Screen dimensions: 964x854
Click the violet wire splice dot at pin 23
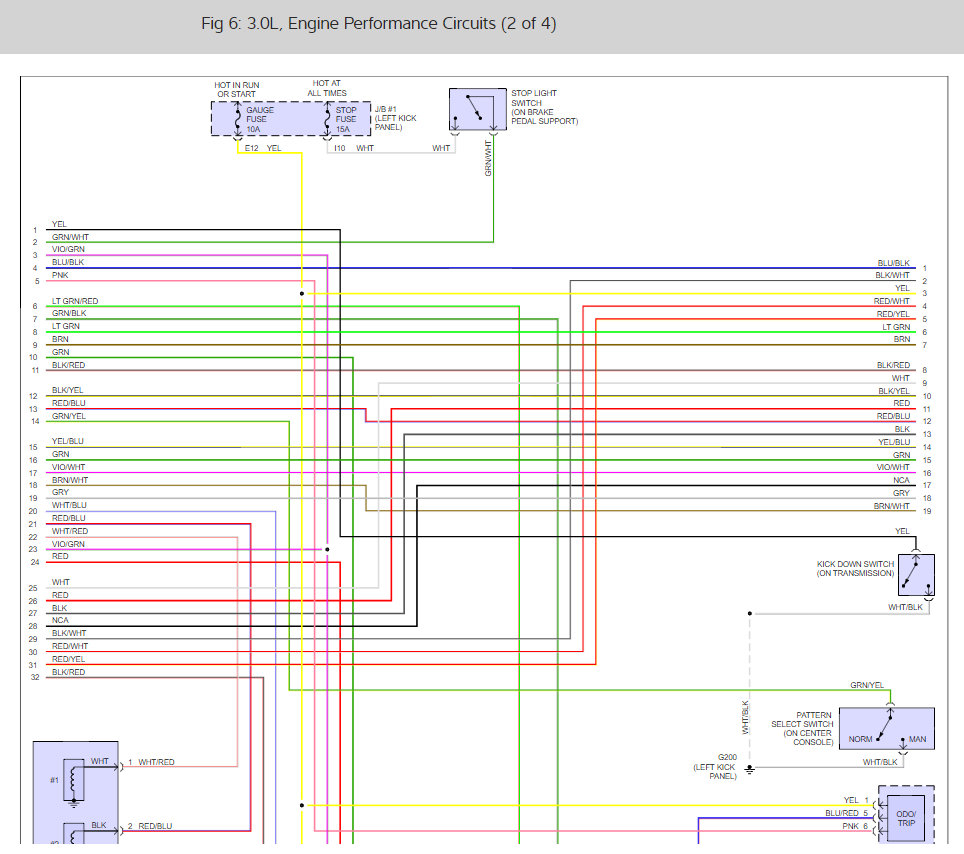pyautogui.click(x=328, y=549)
